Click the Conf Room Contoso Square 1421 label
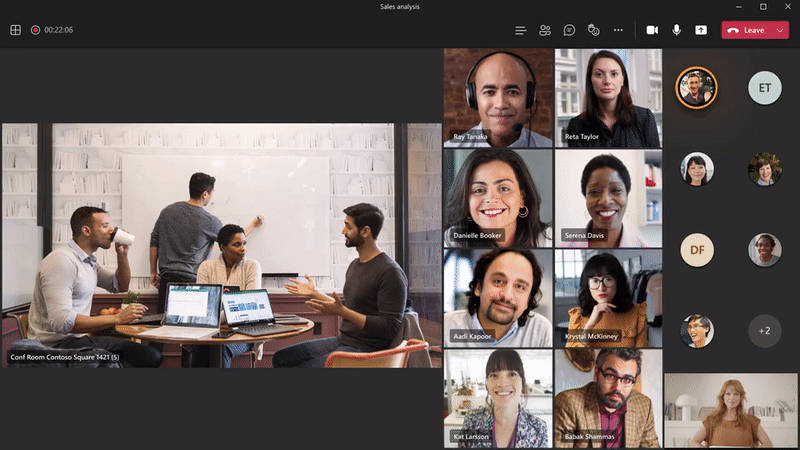Screen dimensions: 800x450 point(65,357)
